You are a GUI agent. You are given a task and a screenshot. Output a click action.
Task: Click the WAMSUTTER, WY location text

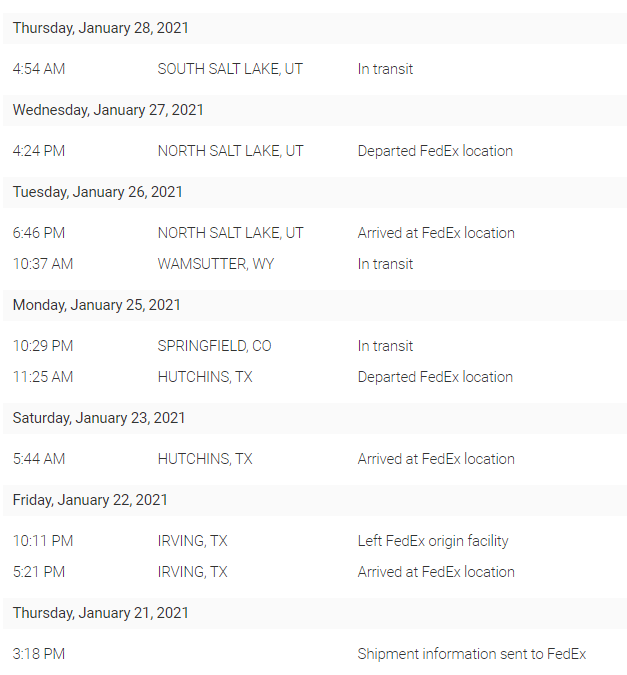pyautogui.click(x=215, y=264)
